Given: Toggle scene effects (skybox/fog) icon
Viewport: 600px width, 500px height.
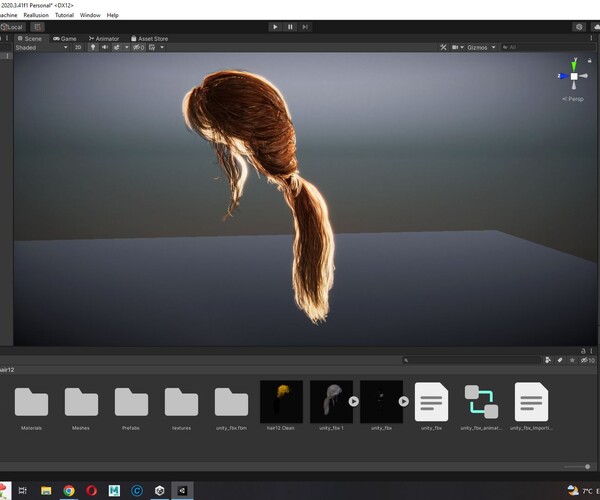Looking at the screenshot, I should coord(116,47).
